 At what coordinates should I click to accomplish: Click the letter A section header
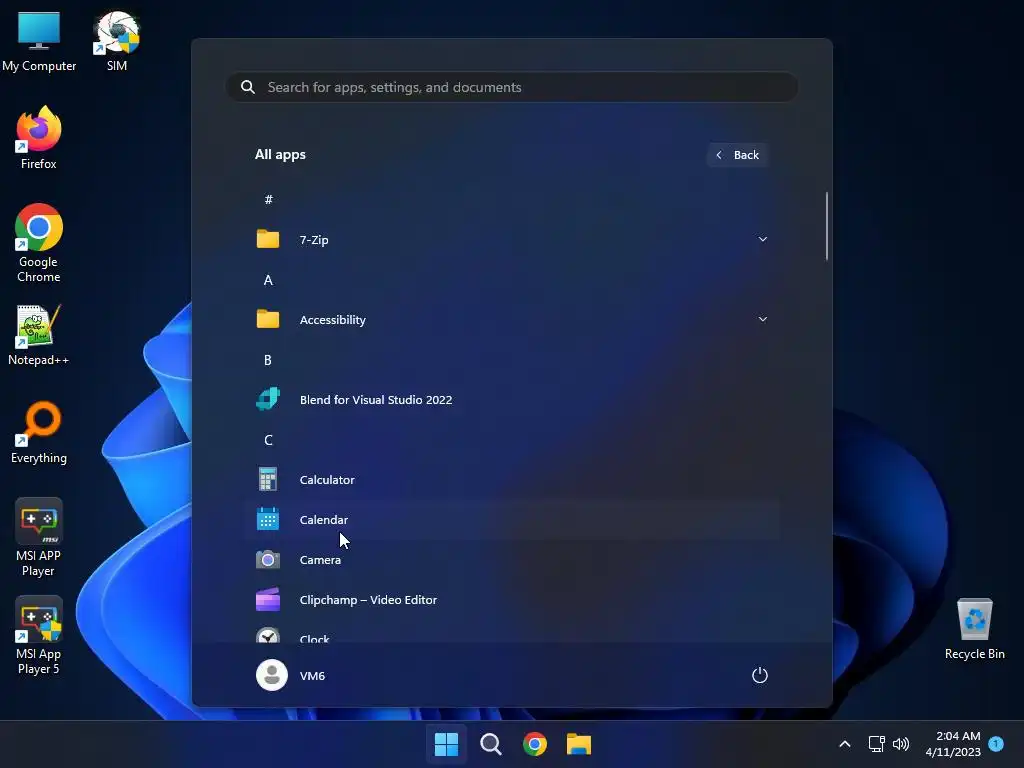click(268, 280)
